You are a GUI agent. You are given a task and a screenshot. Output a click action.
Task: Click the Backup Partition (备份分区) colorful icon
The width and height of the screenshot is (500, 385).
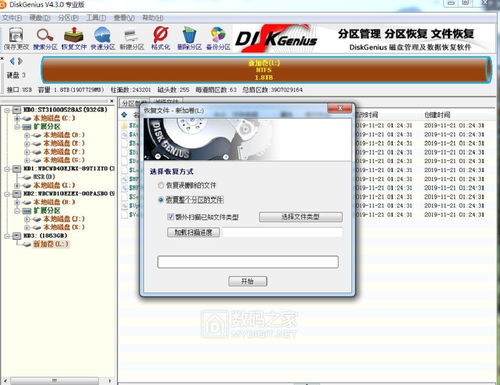218,38
